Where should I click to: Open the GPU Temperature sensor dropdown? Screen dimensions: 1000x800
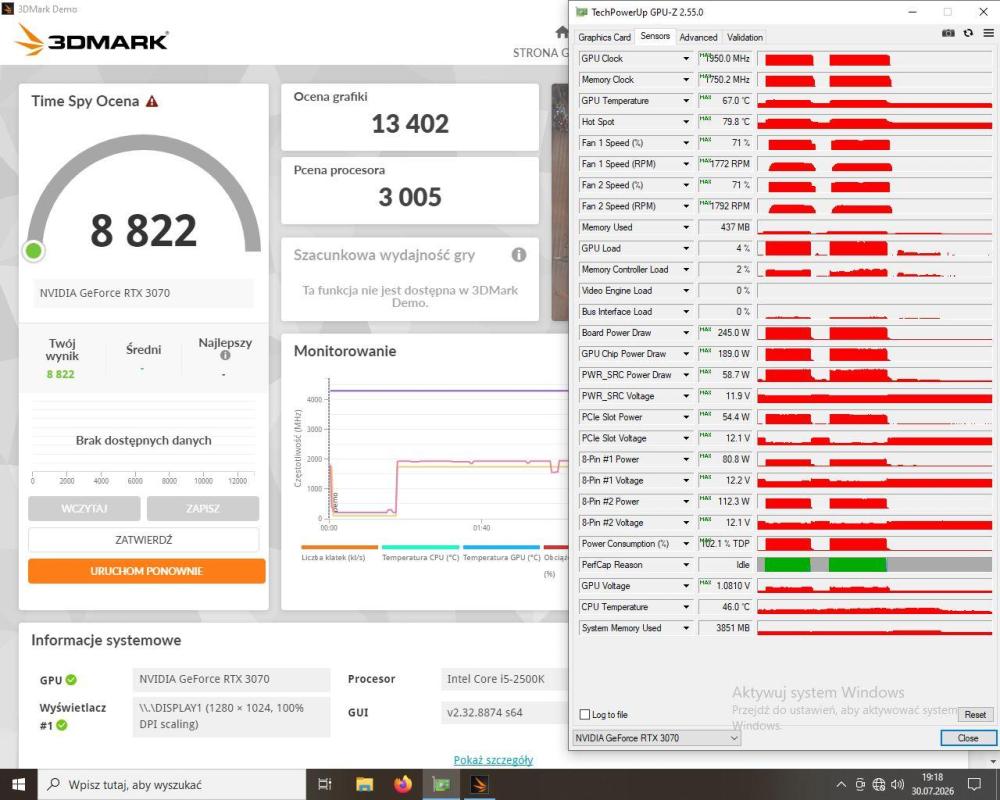[686, 101]
